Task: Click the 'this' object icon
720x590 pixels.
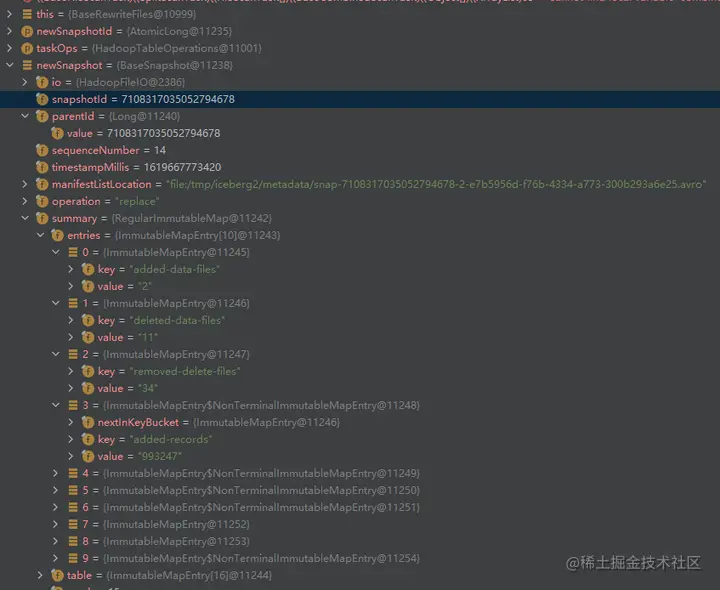Action: coord(27,14)
